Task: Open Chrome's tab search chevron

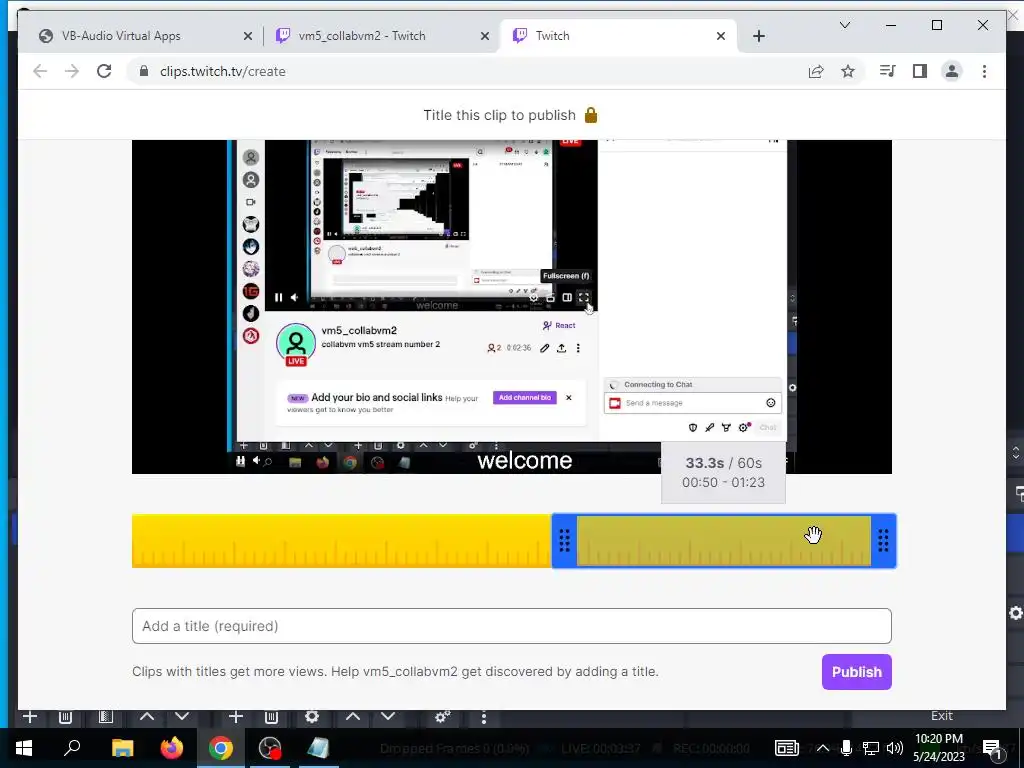Action: point(844,25)
